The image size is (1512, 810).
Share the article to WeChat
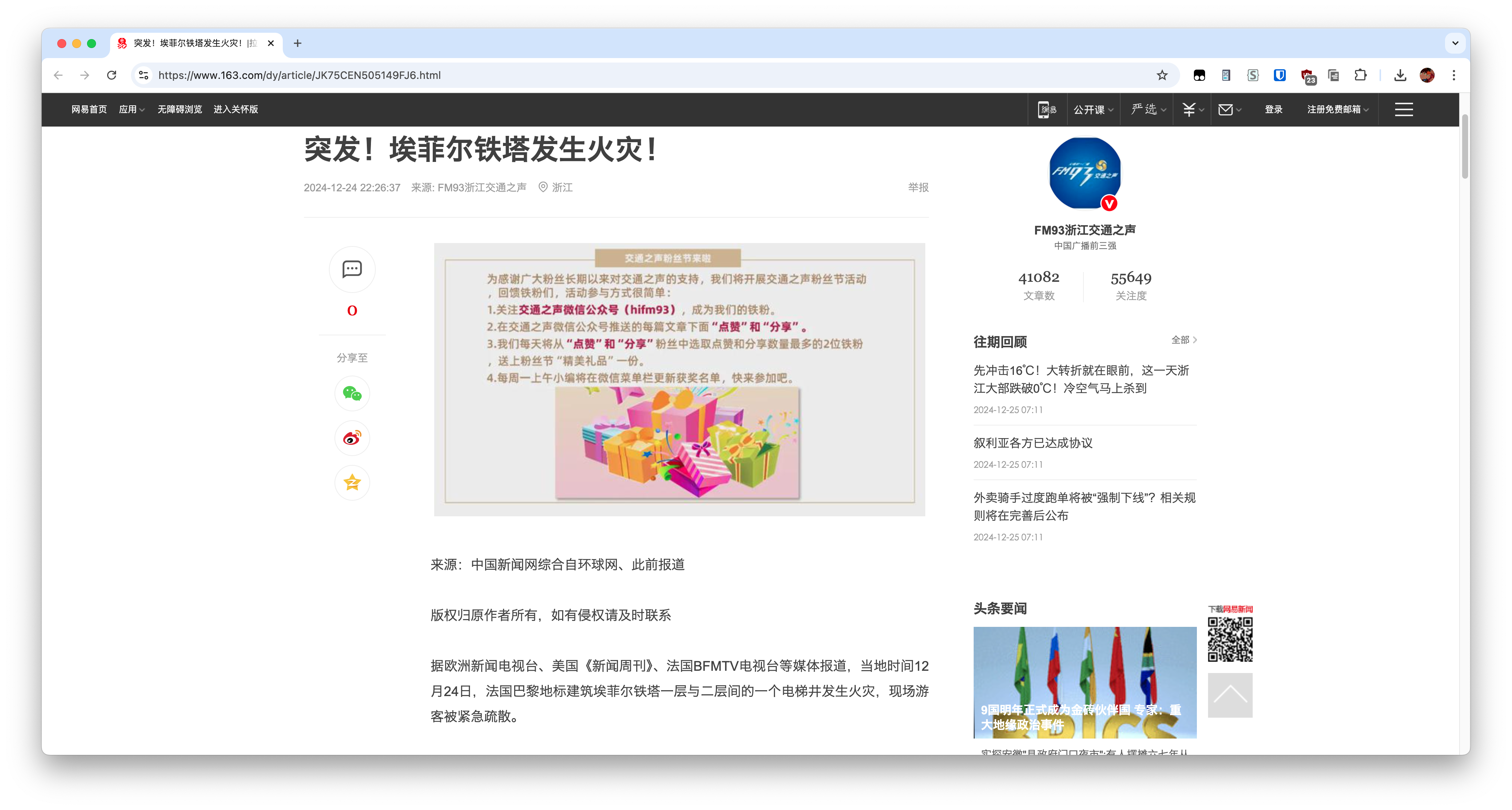(x=352, y=393)
